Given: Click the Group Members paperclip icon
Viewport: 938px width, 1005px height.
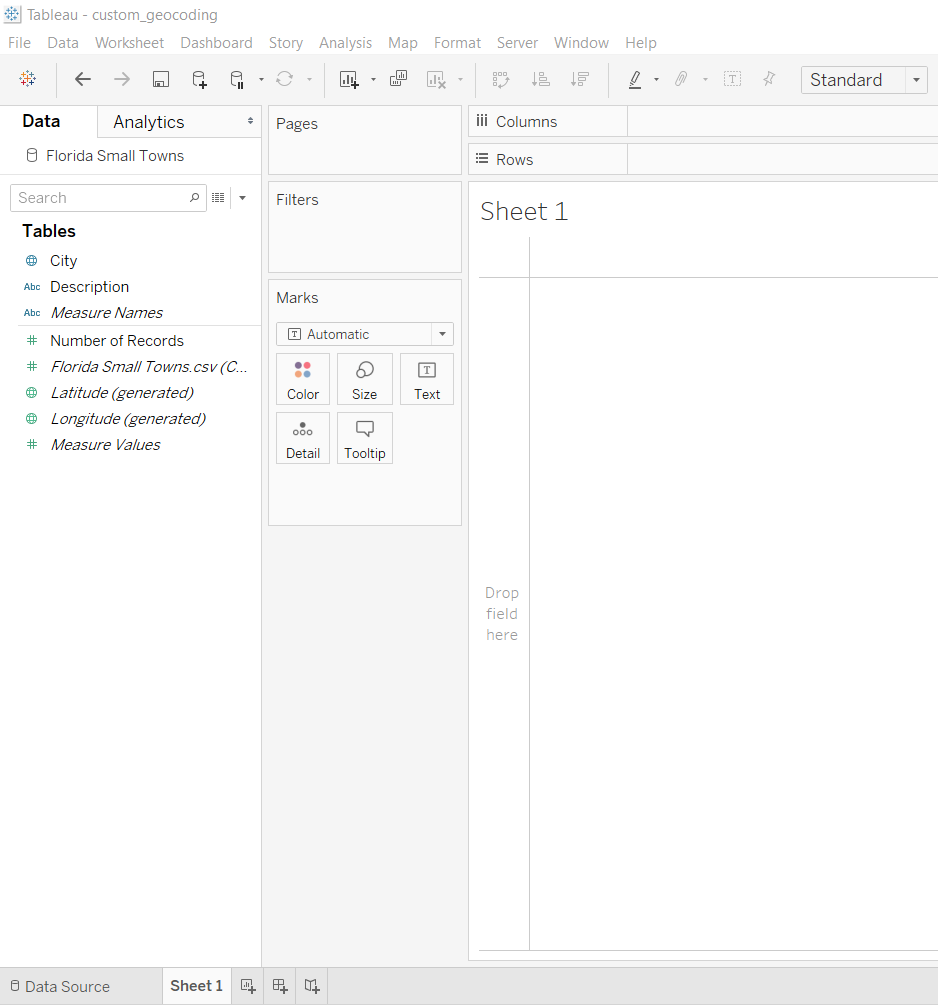Looking at the screenshot, I should tap(681, 79).
